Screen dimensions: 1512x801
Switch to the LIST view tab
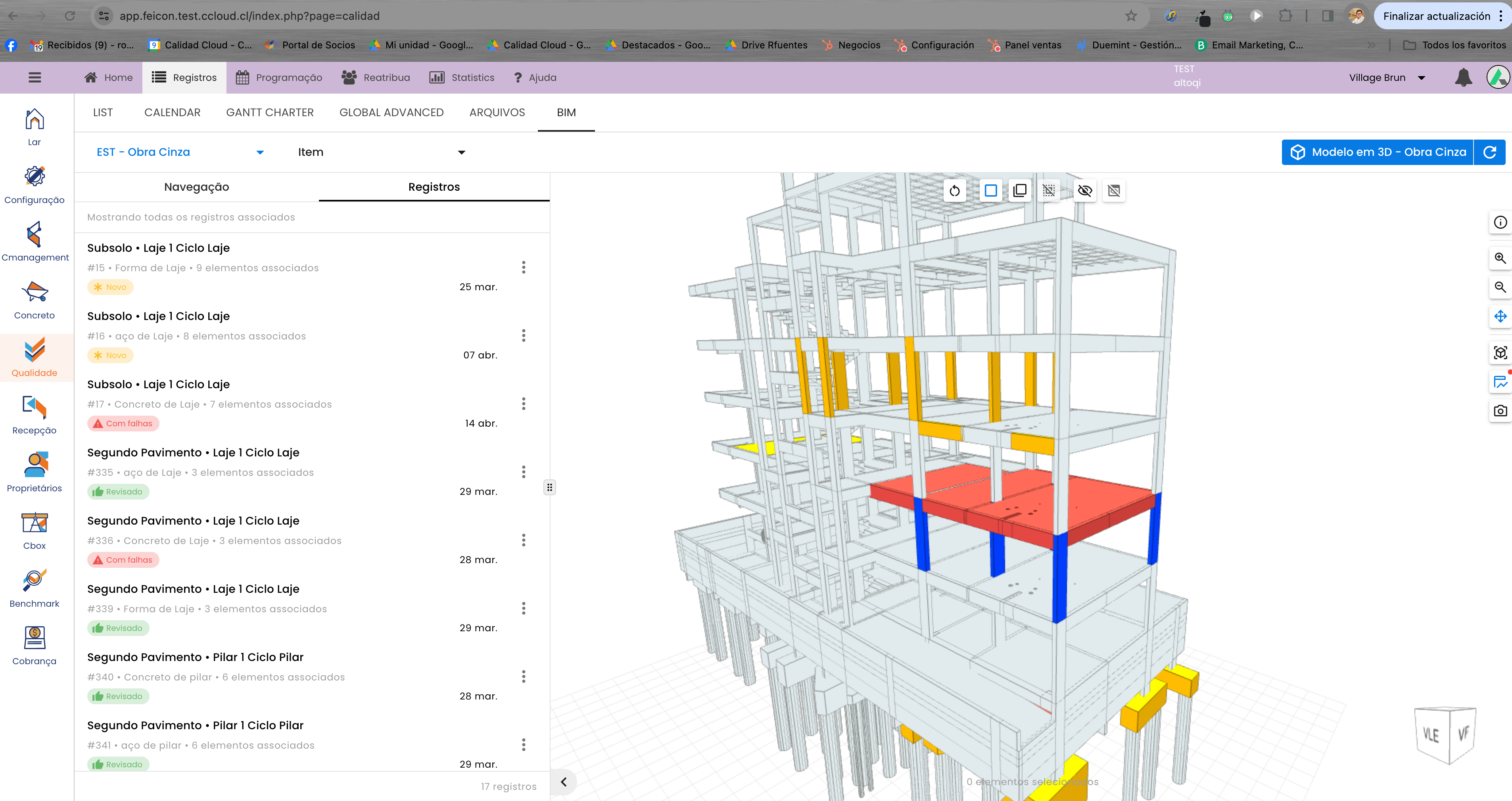(x=103, y=112)
